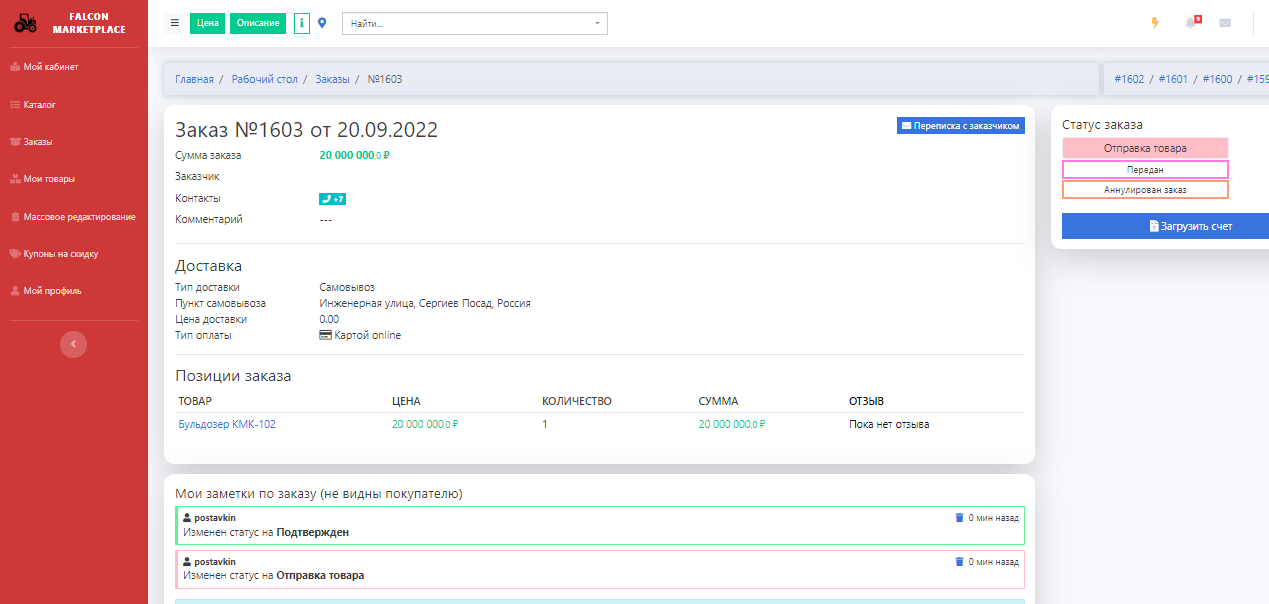Open messages envelope icon in header
This screenshot has width=1269, height=604.
coord(1225,23)
